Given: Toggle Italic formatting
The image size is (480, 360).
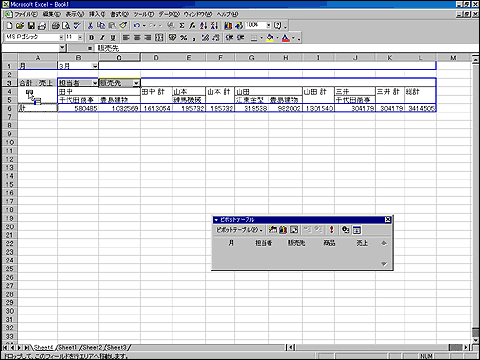Looking at the screenshot, I should (102, 38).
